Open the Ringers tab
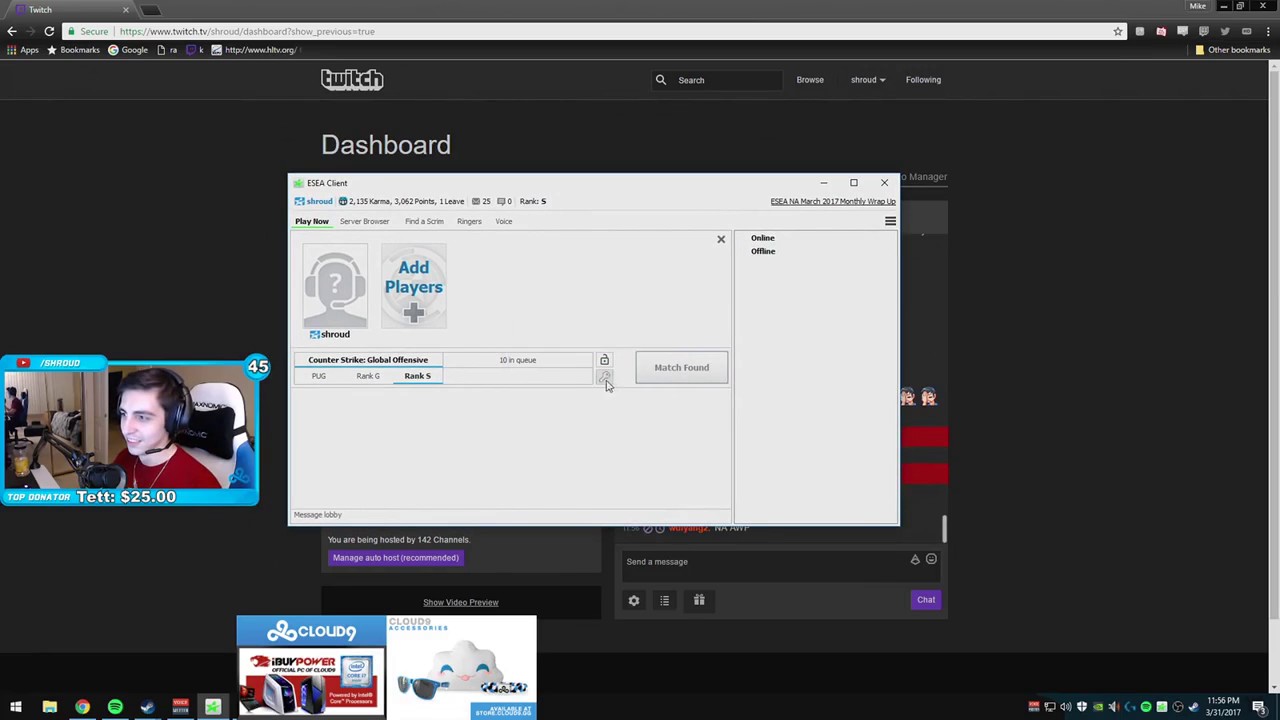The width and height of the screenshot is (1280, 720). 469,221
